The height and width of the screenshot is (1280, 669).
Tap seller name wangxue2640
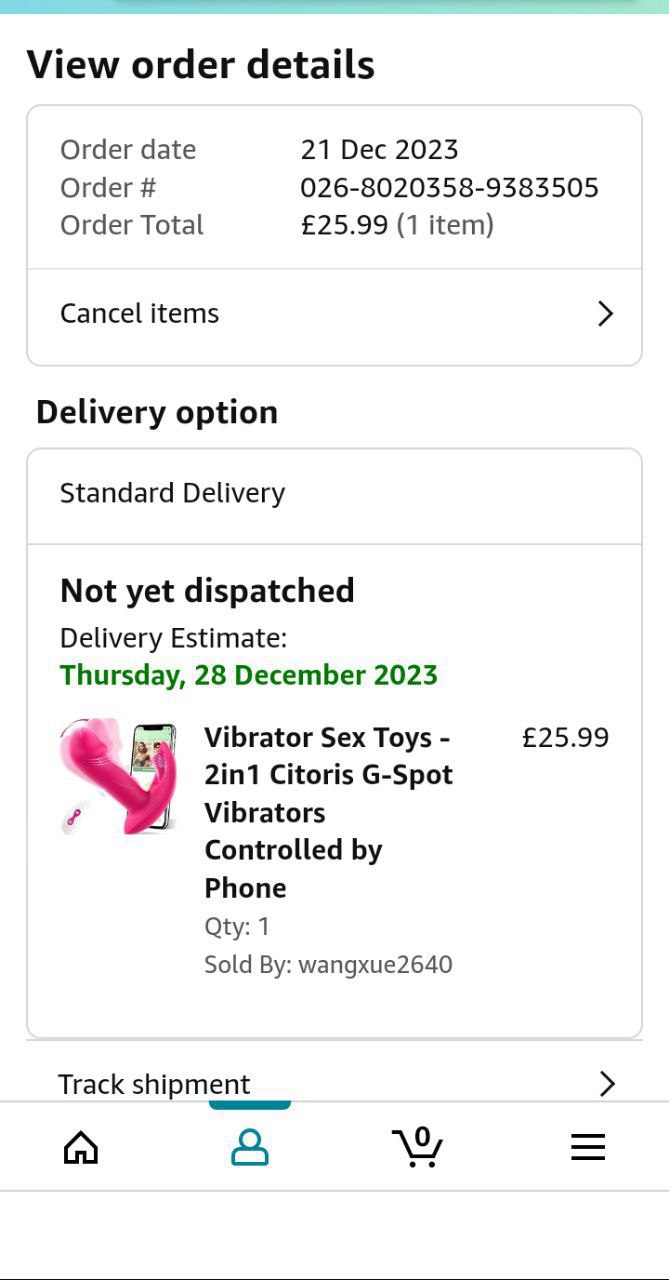click(x=375, y=964)
